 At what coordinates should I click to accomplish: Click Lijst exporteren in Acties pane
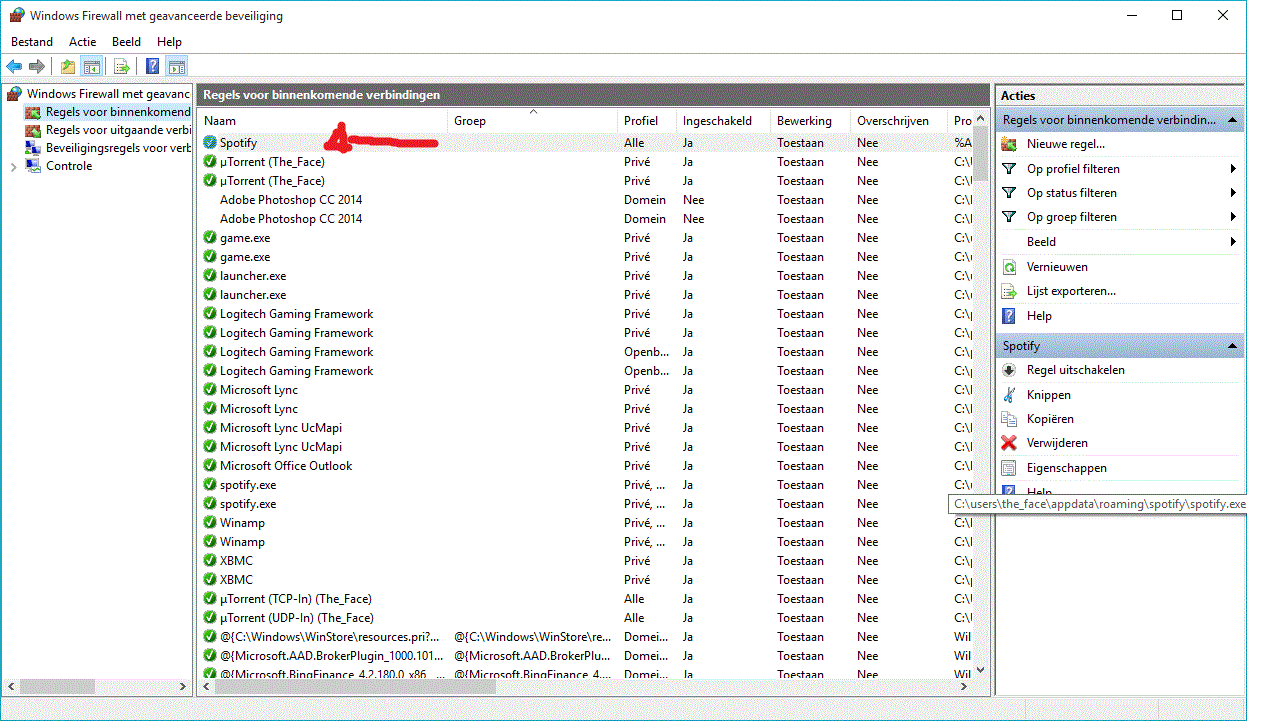(1071, 291)
